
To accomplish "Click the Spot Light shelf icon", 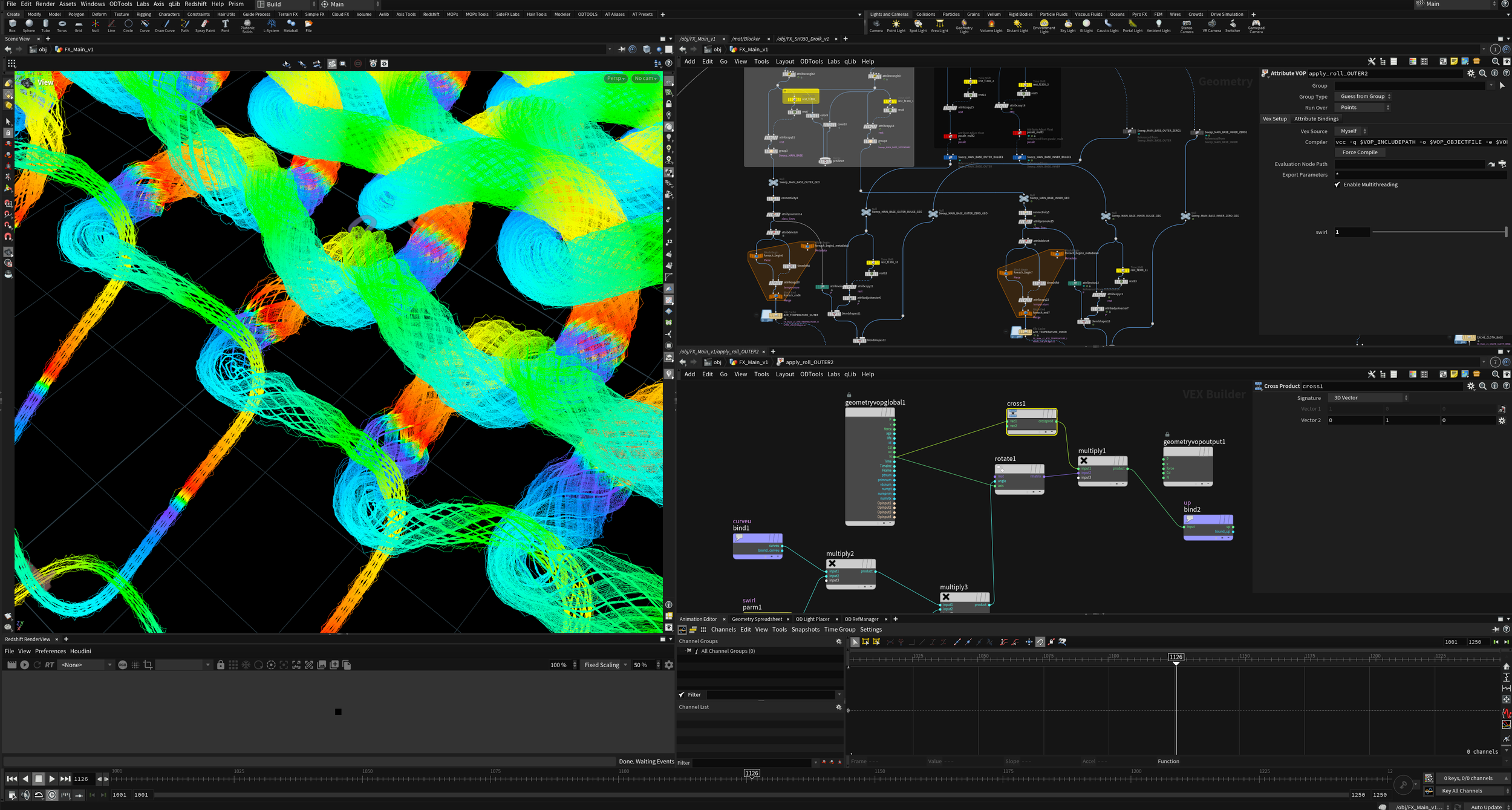I will click(x=917, y=25).
